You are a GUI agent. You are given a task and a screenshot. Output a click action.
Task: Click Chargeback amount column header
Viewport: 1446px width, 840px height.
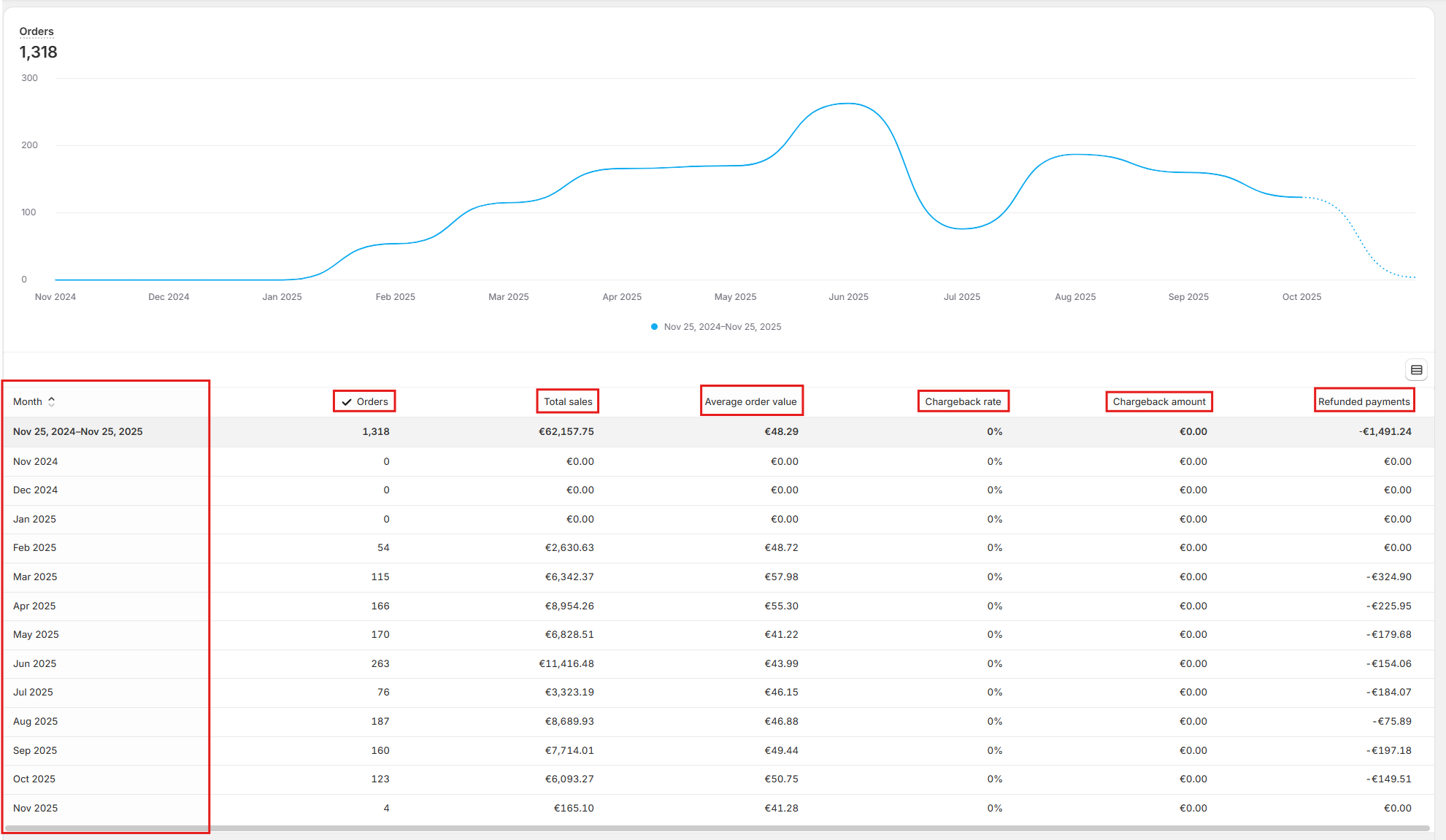click(1158, 402)
